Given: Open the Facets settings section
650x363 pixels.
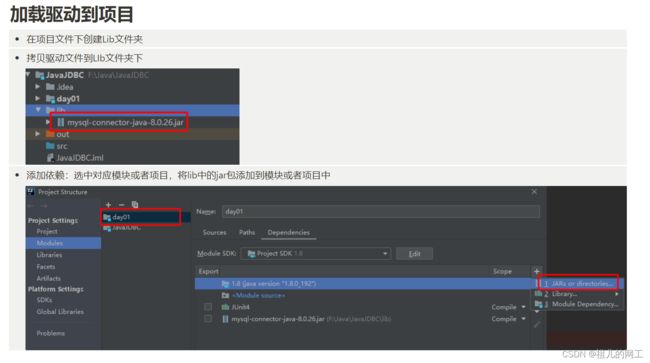Looking at the screenshot, I should (46, 267).
